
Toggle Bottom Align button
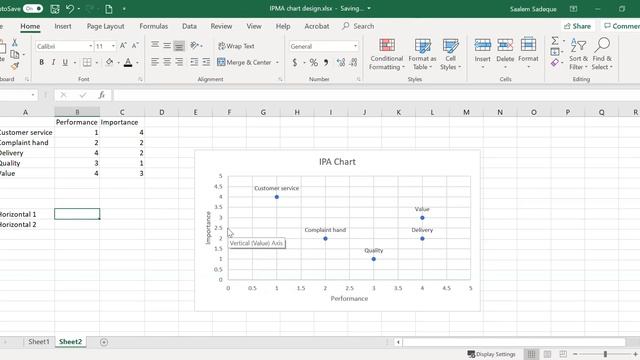point(179,46)
